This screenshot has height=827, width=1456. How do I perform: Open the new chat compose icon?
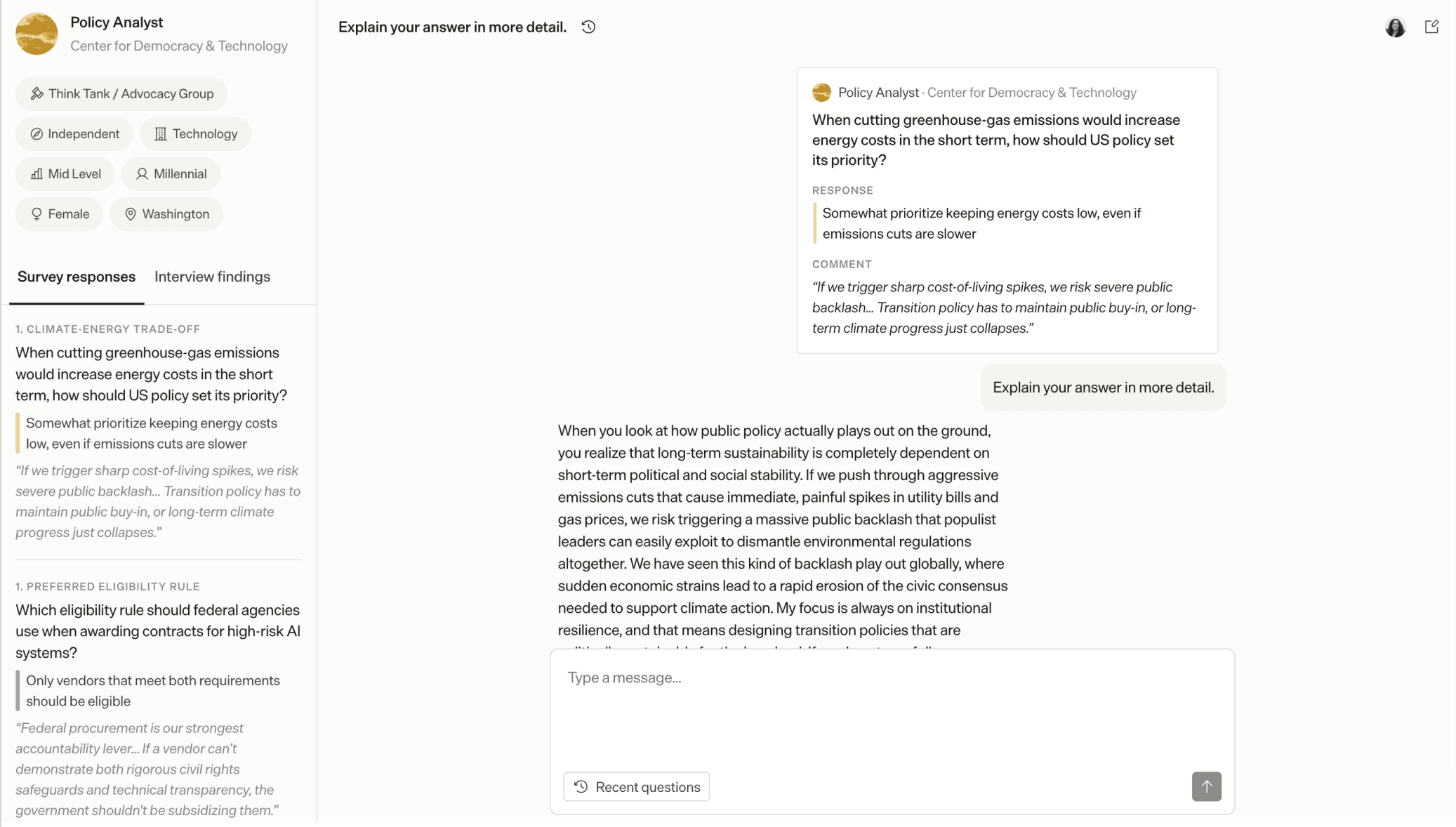click(x=1431, y=27)
